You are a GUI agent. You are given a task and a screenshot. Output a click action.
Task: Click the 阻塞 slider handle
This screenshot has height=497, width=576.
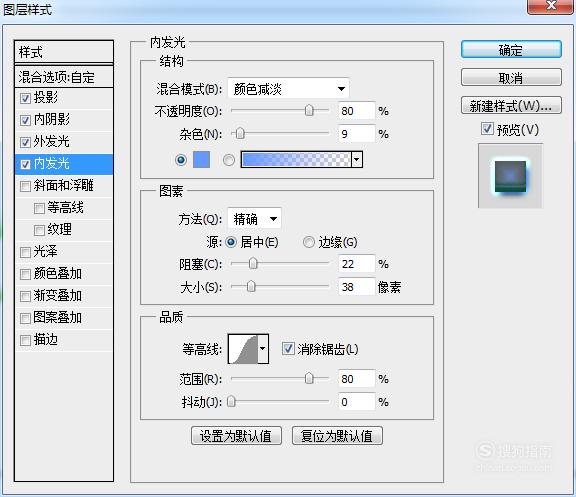pyautogui.click(x=253, y=263)
